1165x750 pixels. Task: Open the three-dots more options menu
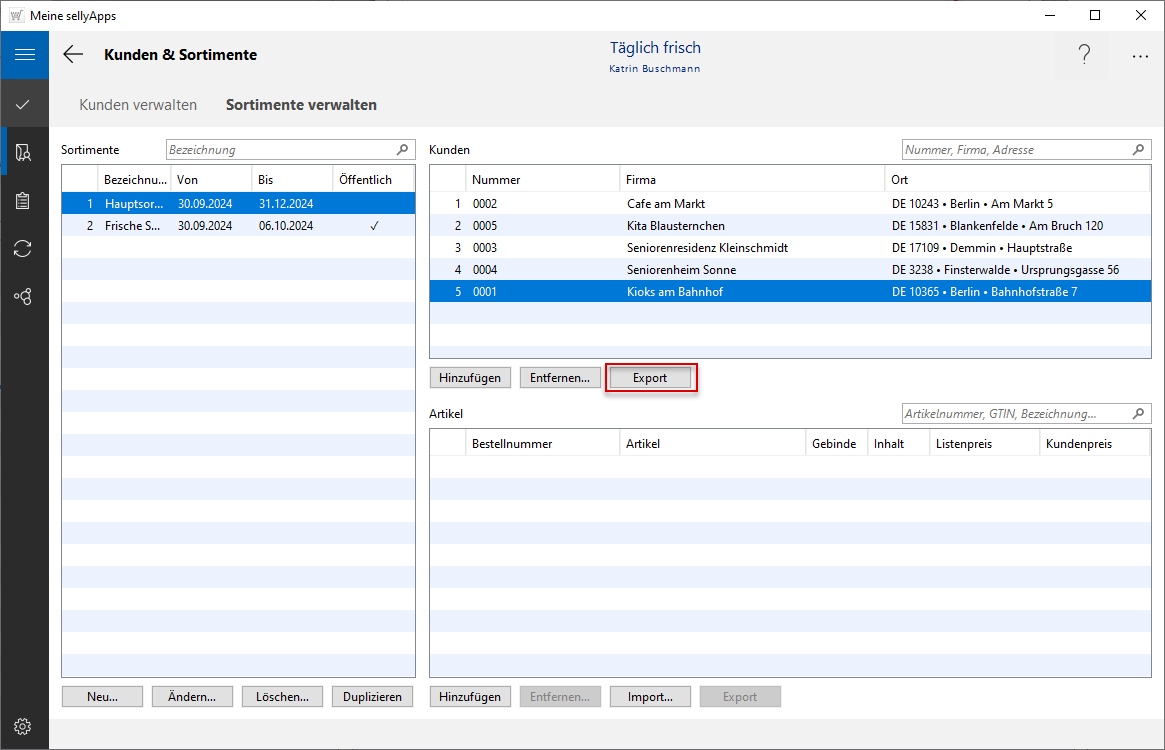1140,56
